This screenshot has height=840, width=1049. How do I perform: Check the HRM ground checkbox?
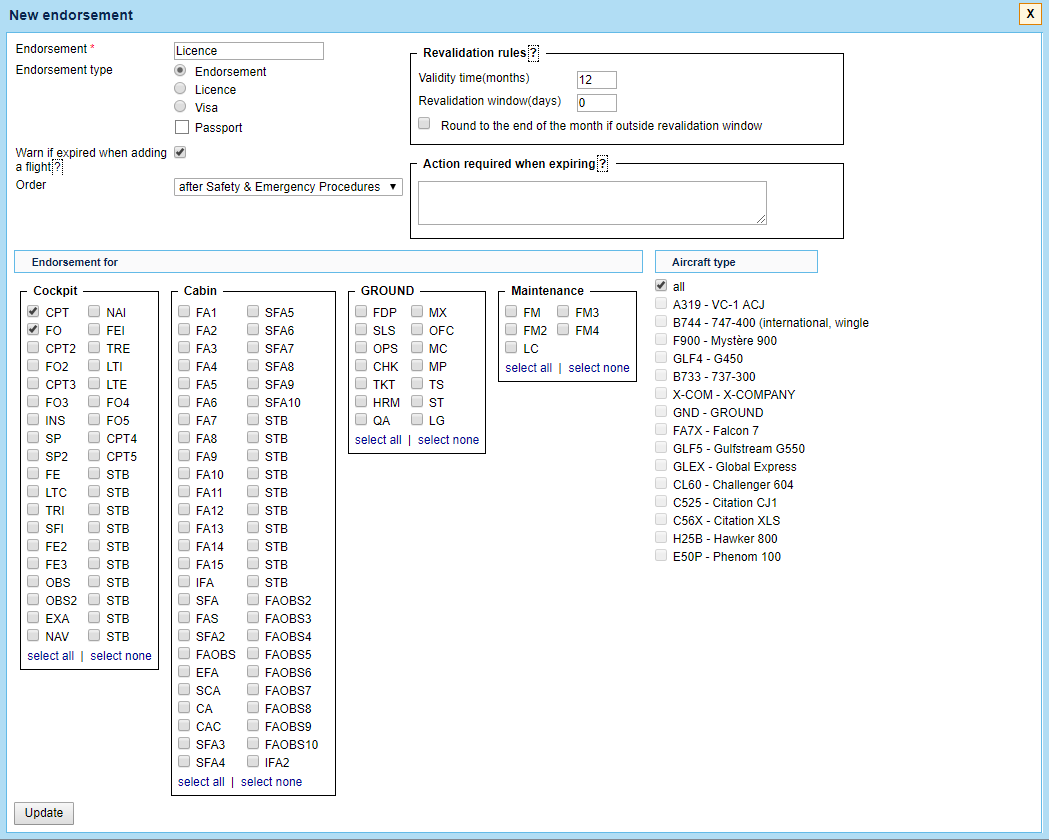point(361,402)
